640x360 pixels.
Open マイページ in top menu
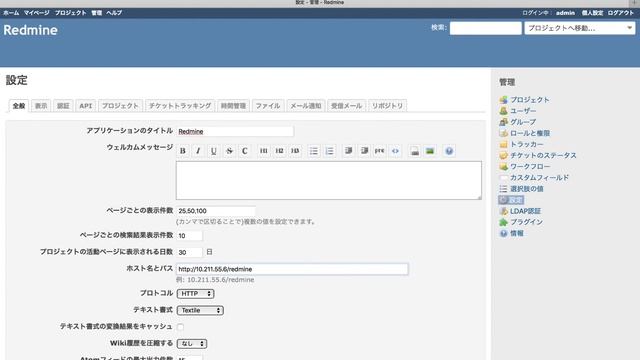click(36, 13)
